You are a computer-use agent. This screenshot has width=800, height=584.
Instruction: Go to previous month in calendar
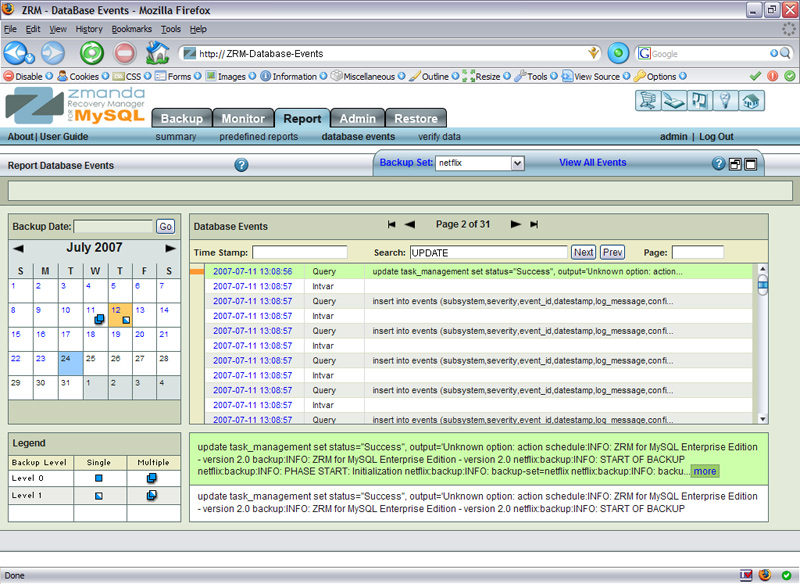click(19, 248)
